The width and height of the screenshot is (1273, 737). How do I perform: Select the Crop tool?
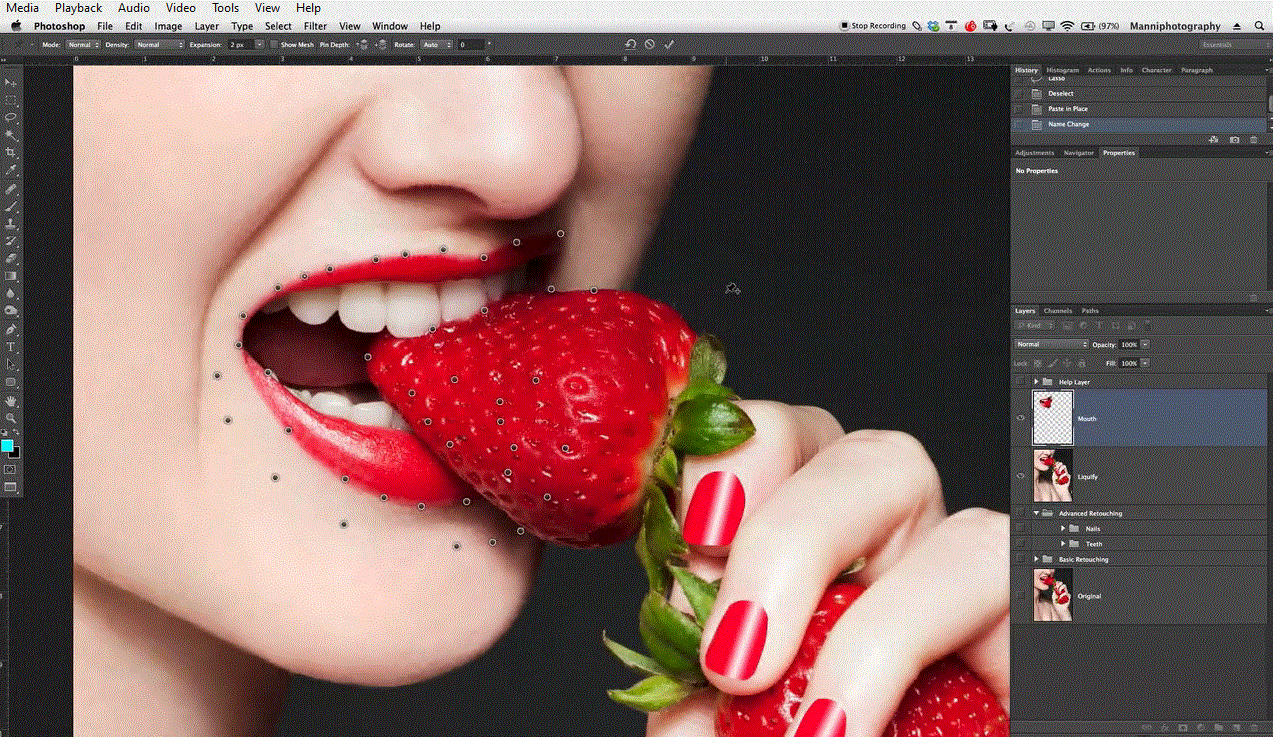click(x=11, y=152)
